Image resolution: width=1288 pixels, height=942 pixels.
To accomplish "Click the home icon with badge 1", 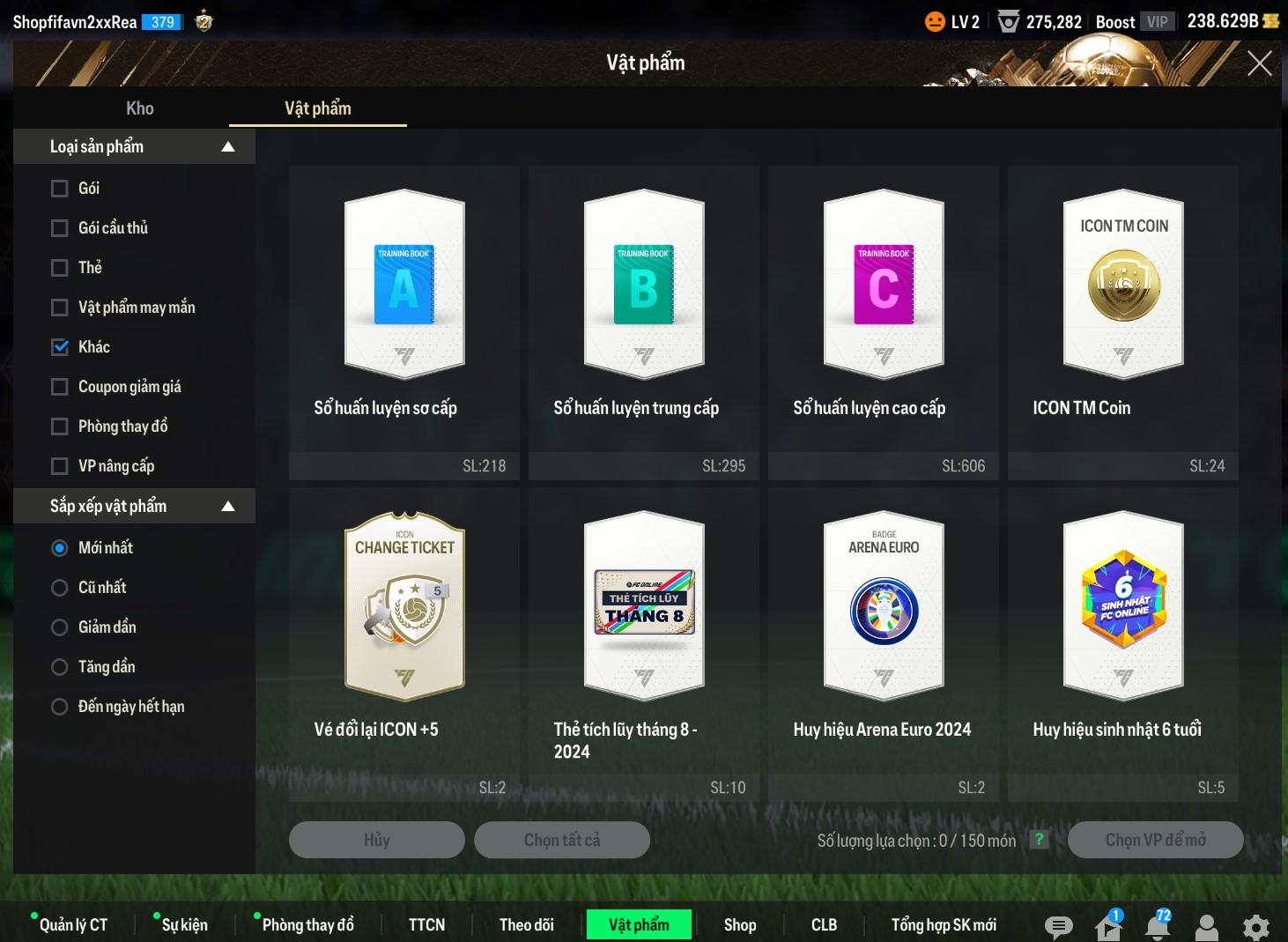I will pos(1108,925).
